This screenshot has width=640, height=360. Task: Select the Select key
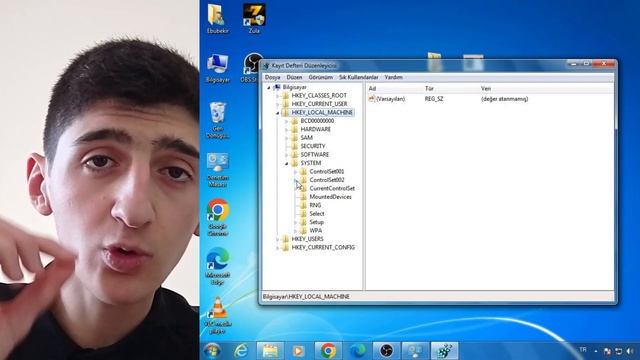tap(317, 214)
